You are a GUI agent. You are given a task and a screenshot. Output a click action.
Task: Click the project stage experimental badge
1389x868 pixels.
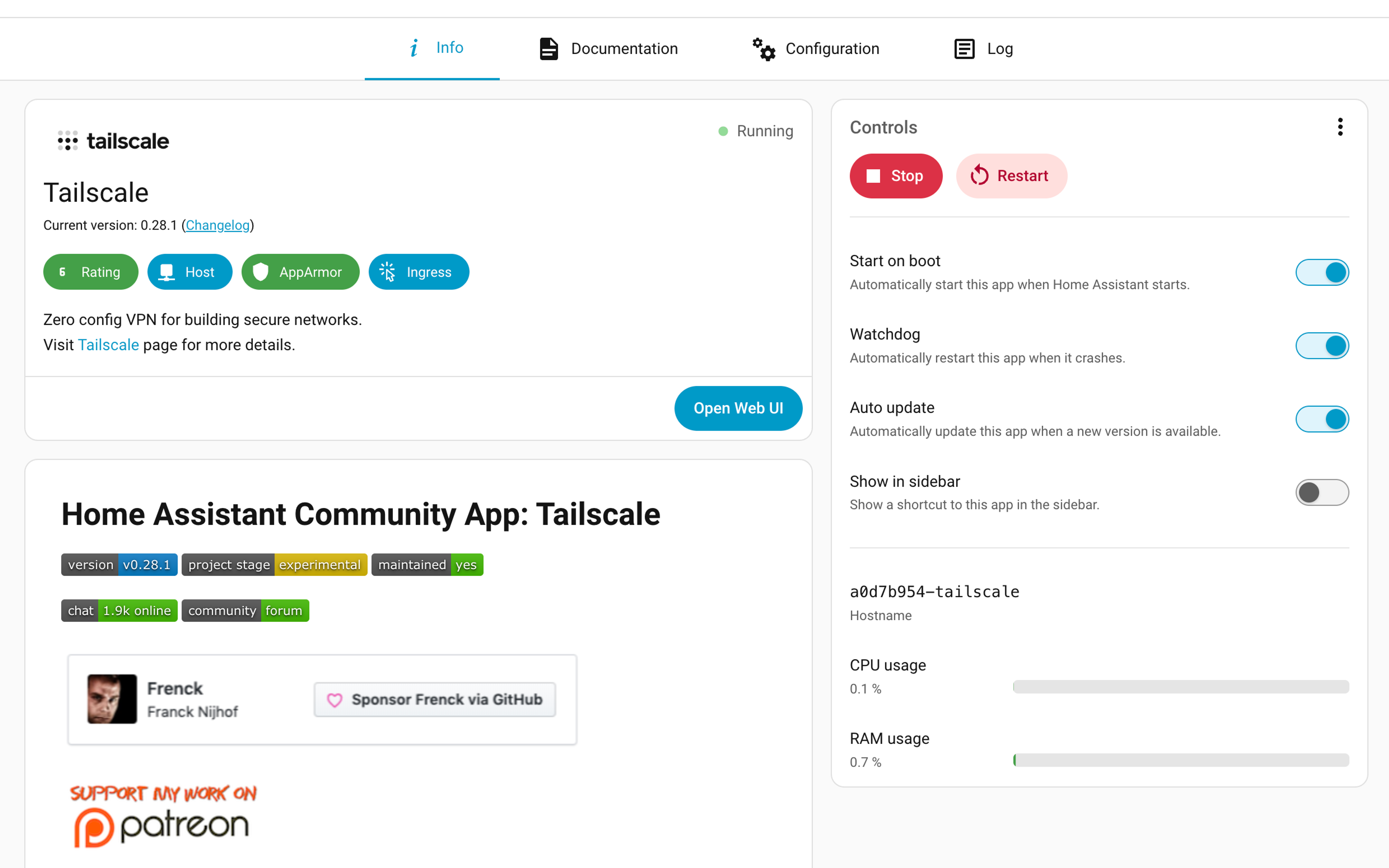click(274, 565)
